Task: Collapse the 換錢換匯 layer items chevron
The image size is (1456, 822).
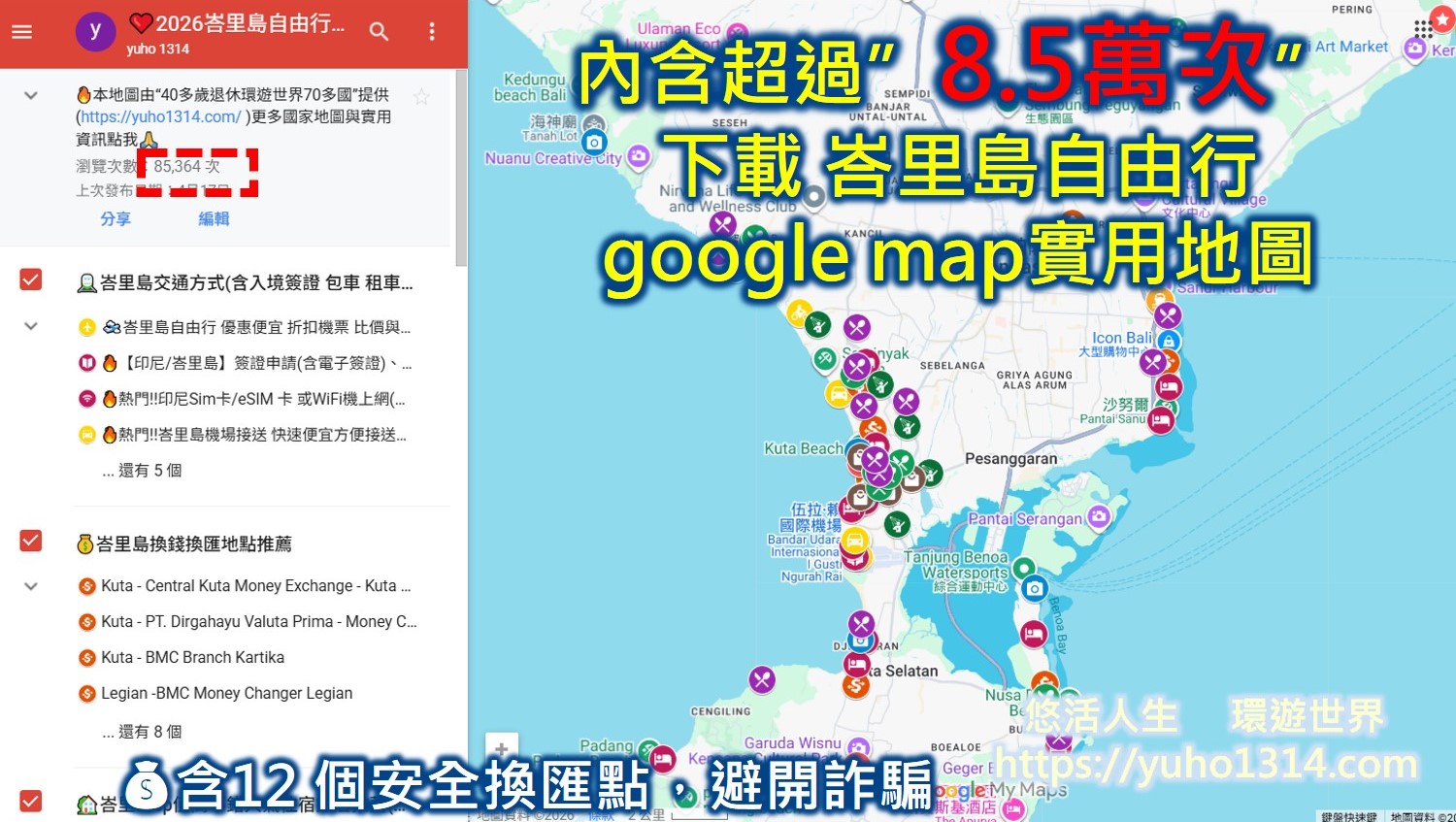Action: tap(31, 586)
